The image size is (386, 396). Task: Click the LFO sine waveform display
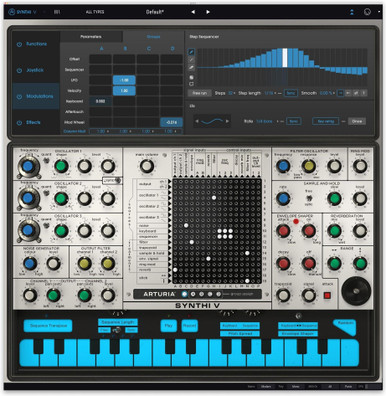[212, 121]
